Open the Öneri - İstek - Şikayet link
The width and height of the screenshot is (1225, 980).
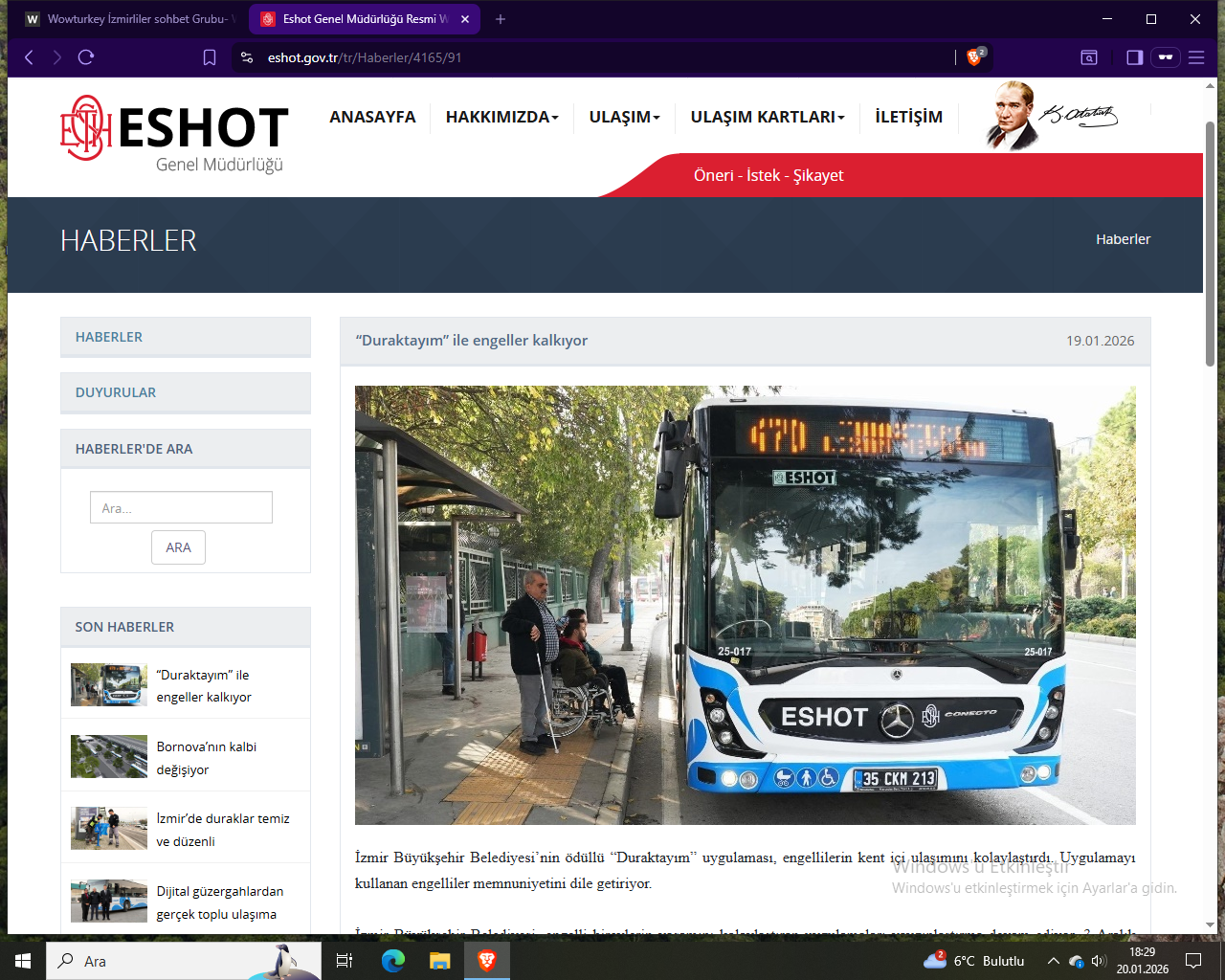click(768, 175)
